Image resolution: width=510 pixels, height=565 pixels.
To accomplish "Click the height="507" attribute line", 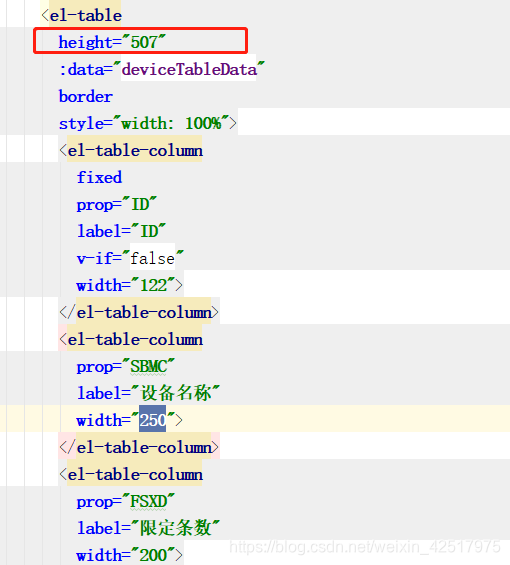I will point(112,42).
